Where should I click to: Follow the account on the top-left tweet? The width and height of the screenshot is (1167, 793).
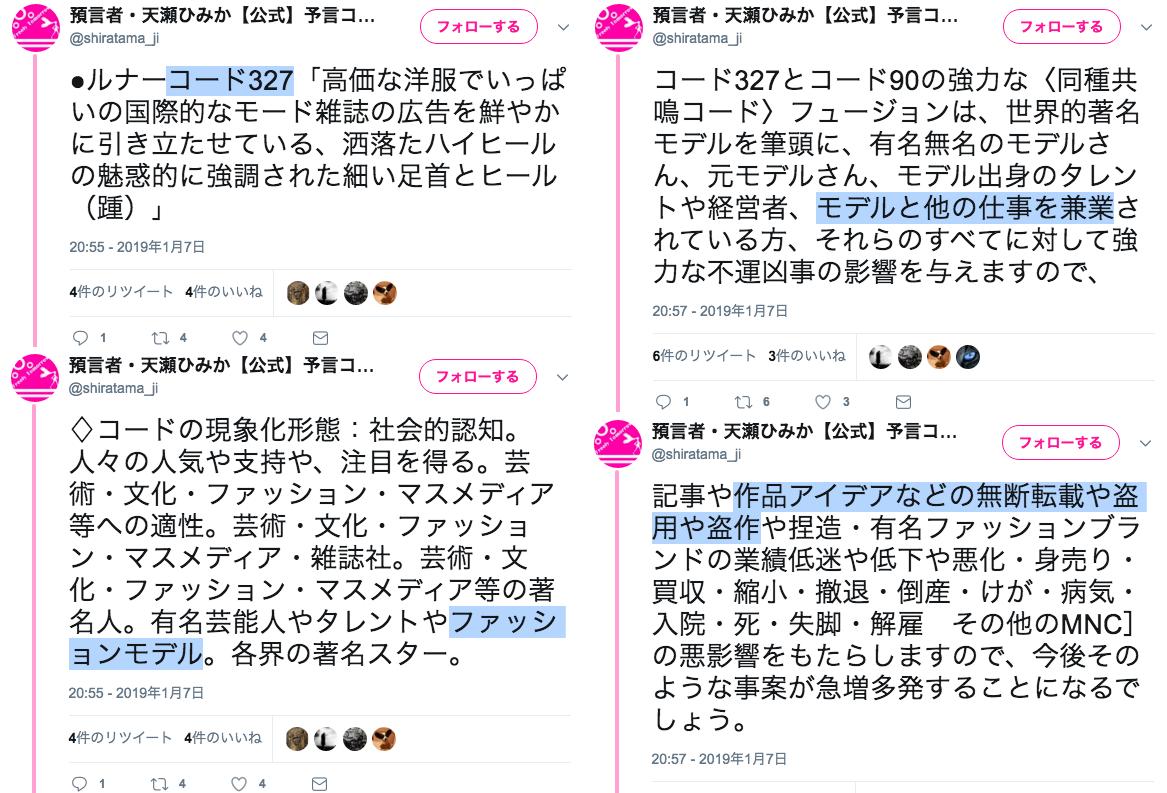[x=479, y=27]
